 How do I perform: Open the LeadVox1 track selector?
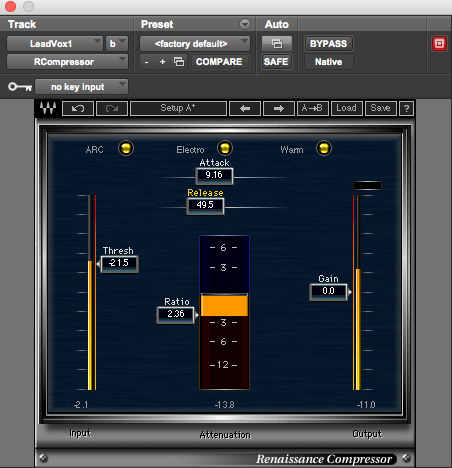[x=55, y=44]
